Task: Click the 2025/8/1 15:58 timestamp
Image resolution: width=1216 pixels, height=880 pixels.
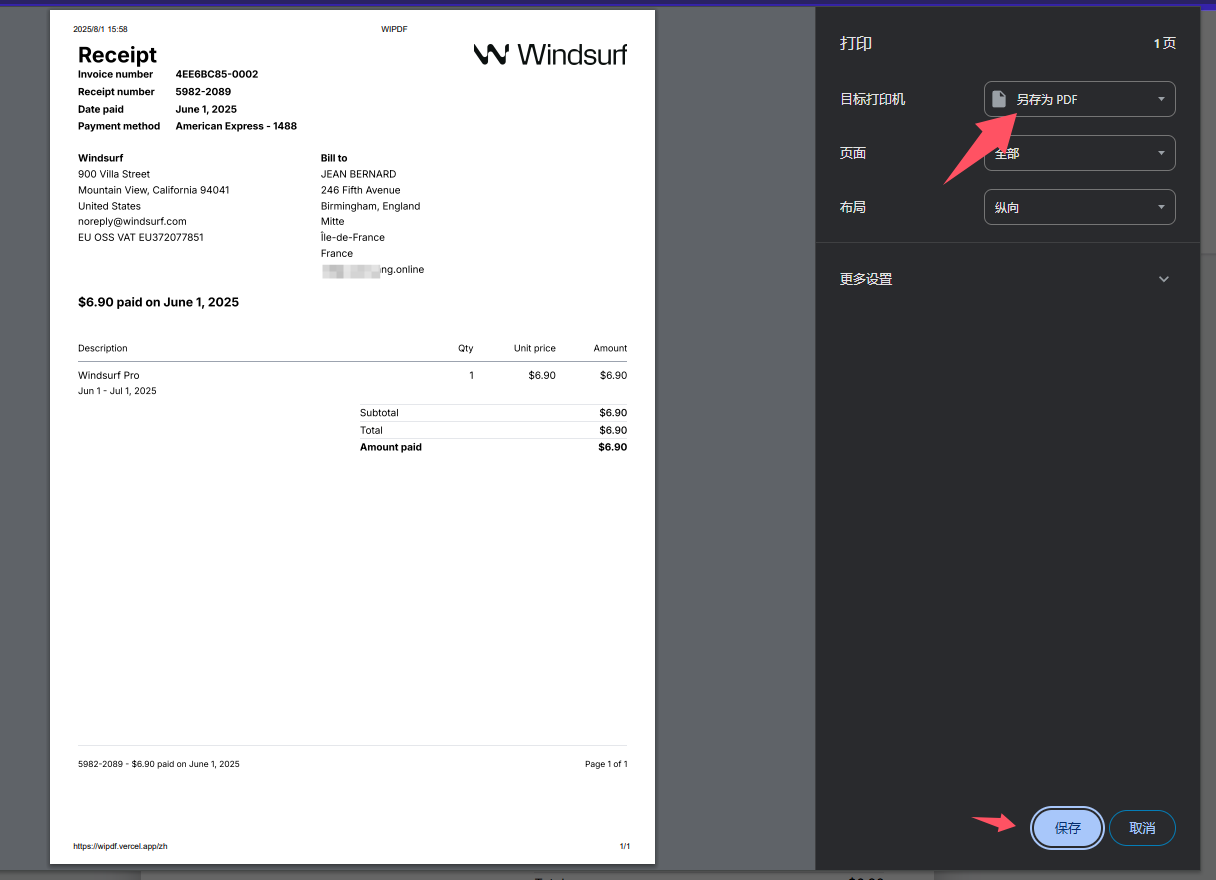Action: pos(100,29)
